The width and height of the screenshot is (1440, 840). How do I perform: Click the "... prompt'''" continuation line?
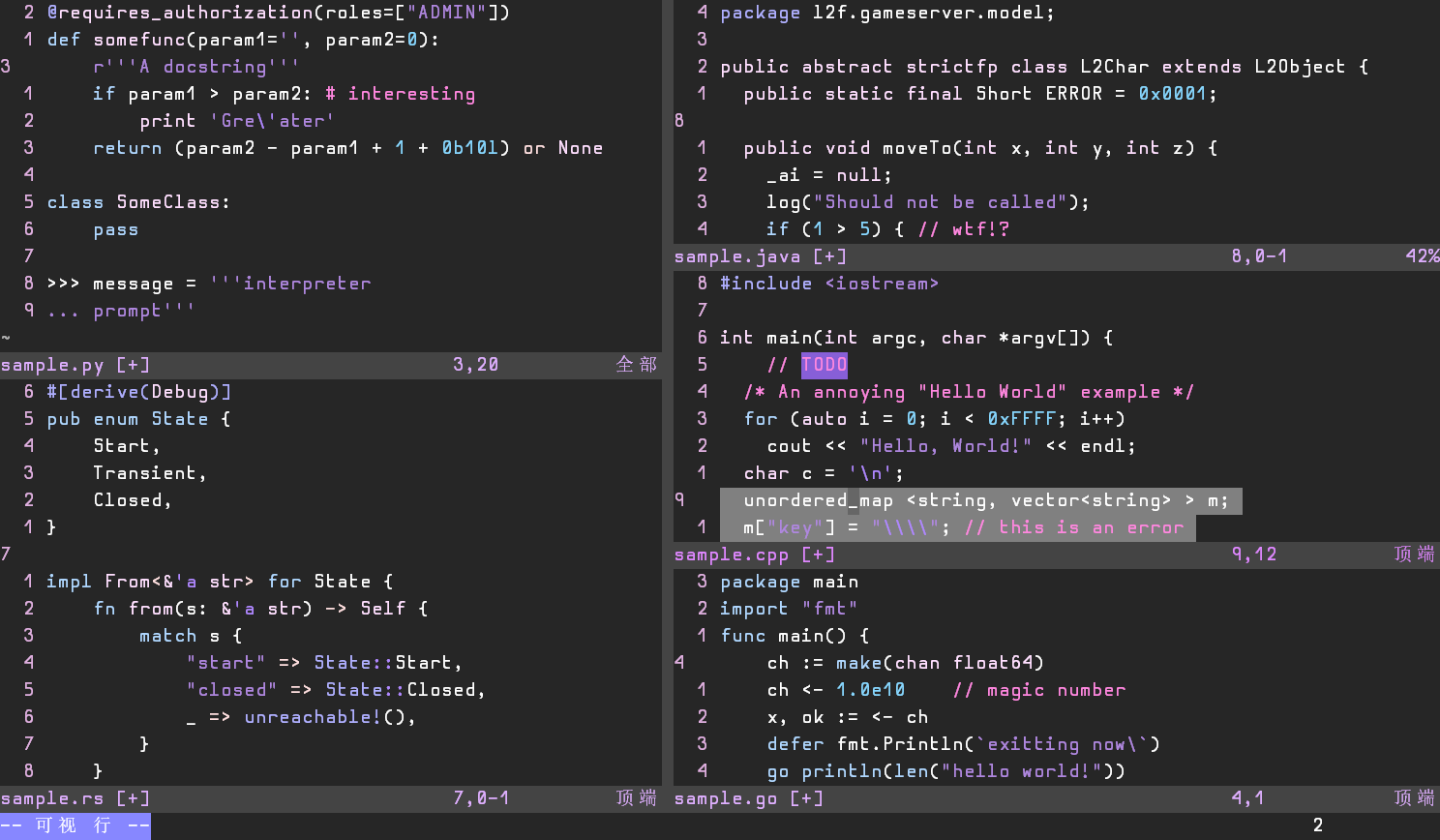click(x=122, y=311)
